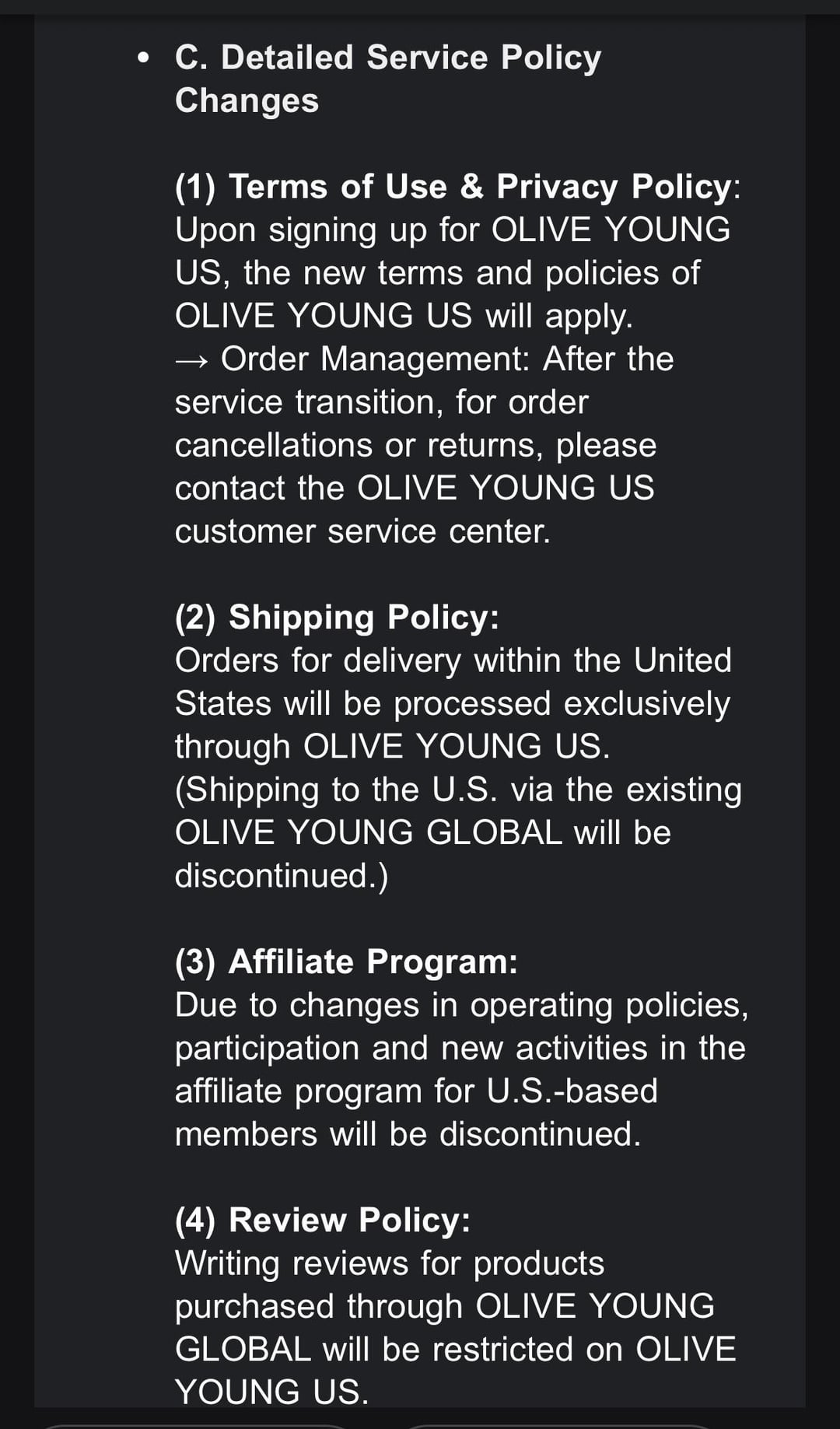
Task: Tap "US, the new terms and policies of" line
Action: pos(437,273)
